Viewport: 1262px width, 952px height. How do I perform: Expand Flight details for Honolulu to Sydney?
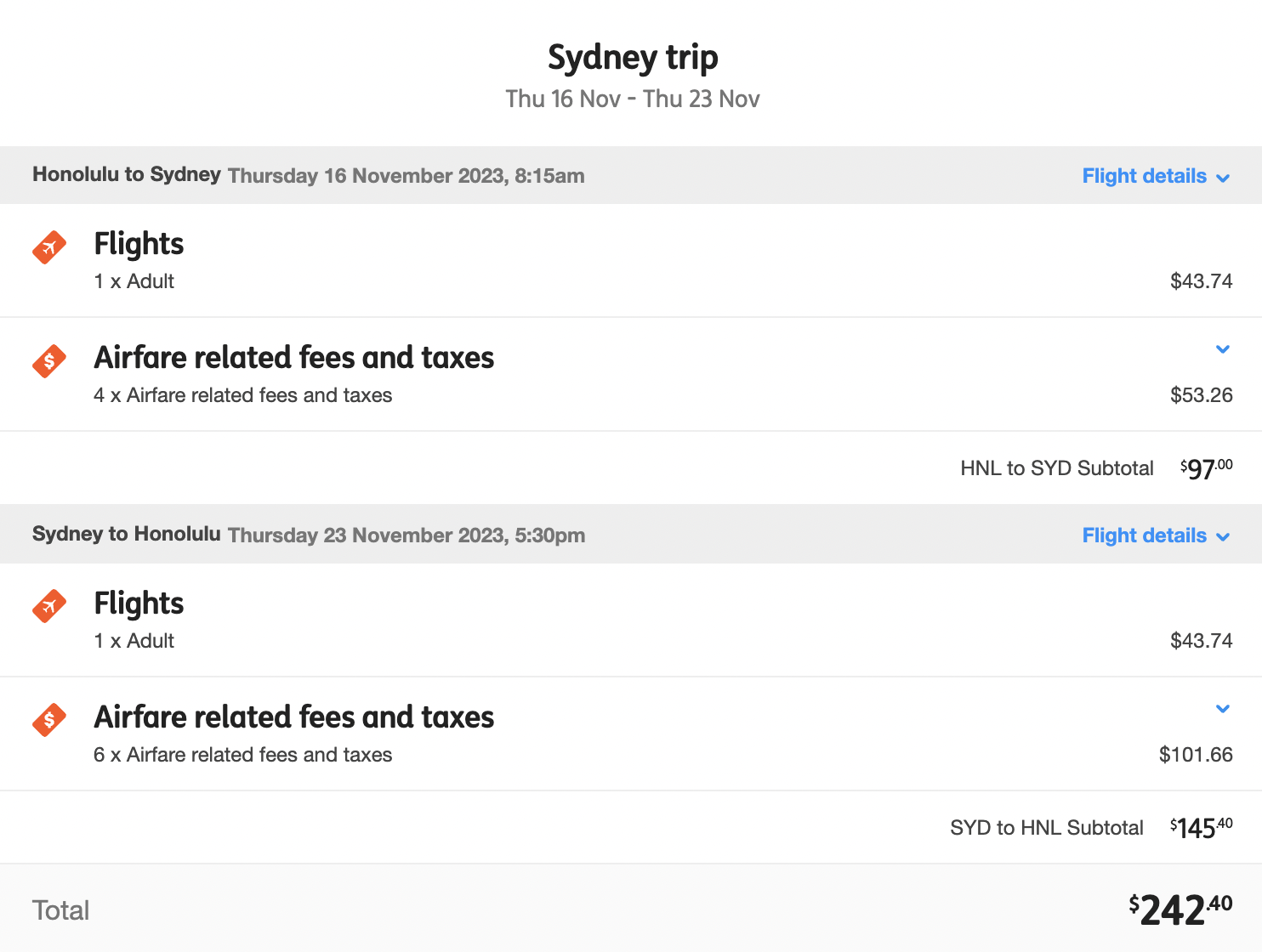1156,176
